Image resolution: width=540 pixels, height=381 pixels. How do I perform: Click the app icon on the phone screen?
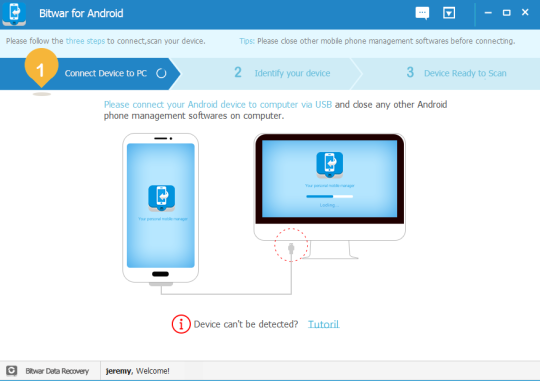162,198
